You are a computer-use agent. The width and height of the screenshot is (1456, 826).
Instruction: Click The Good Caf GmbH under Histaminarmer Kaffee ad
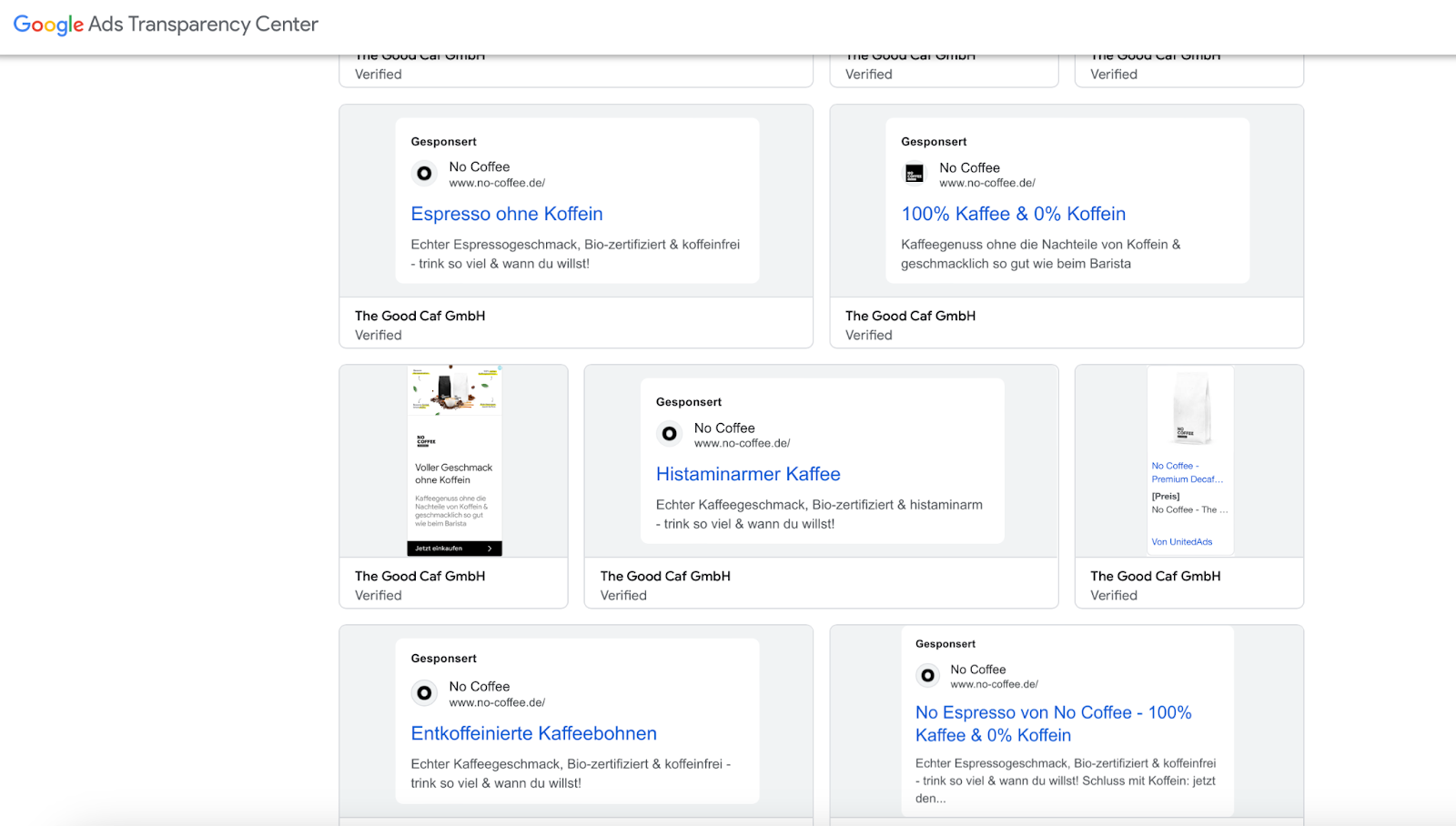click(665, 576)
